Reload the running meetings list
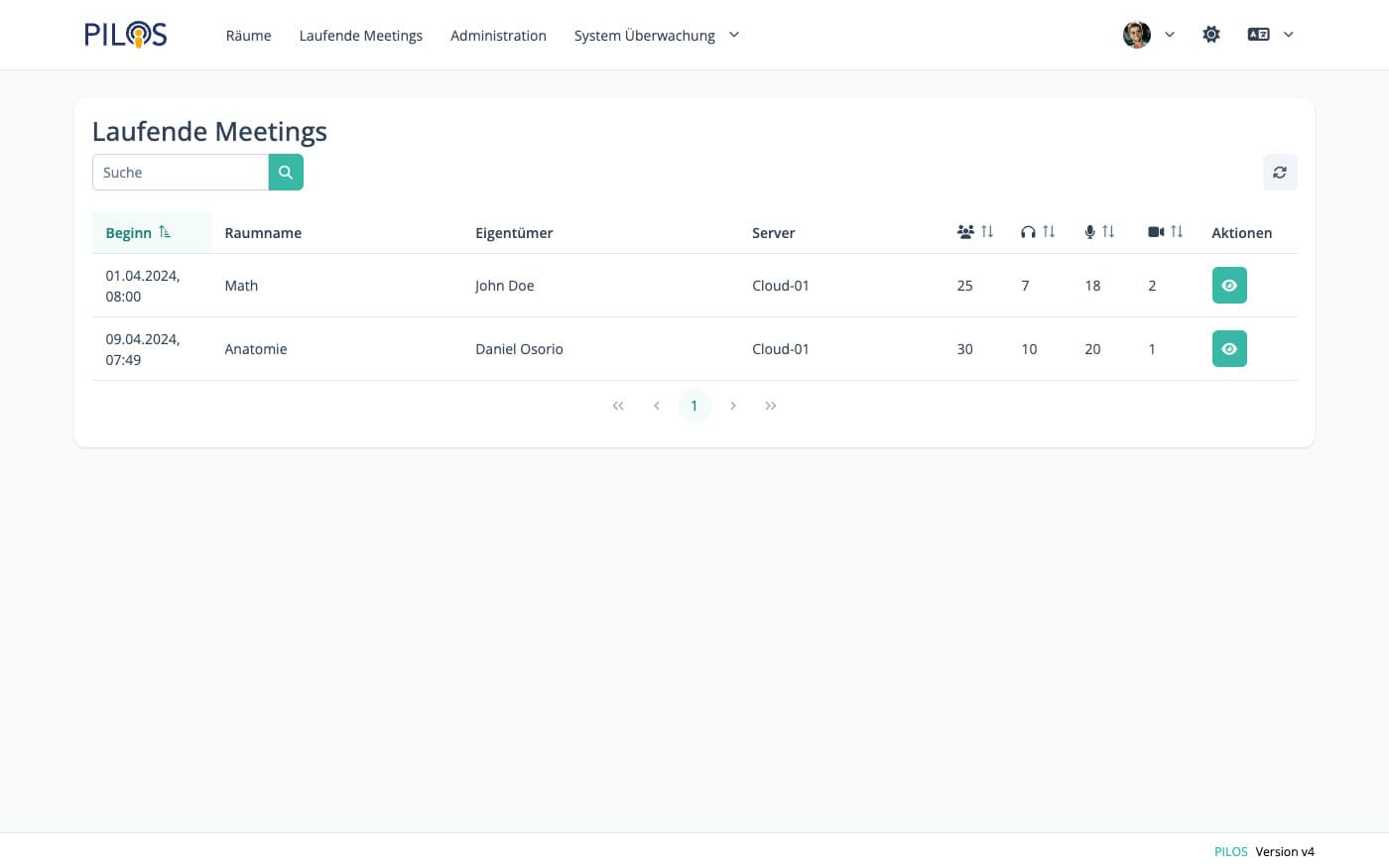This screenshot has width=1389, height=868. tap(1279, 173)
